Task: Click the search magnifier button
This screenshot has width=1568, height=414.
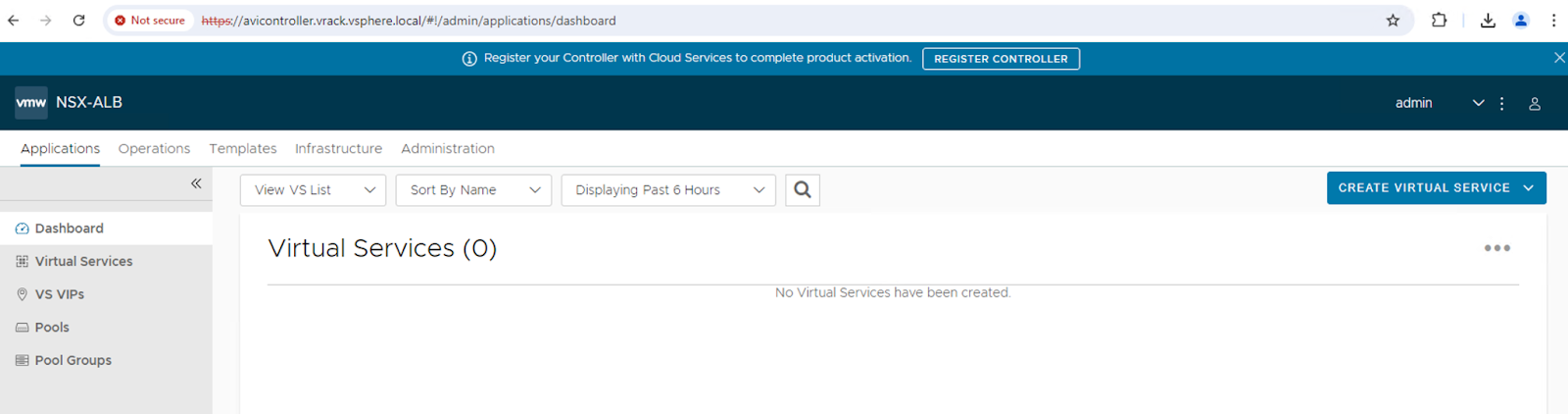Action: pos(803,190)
